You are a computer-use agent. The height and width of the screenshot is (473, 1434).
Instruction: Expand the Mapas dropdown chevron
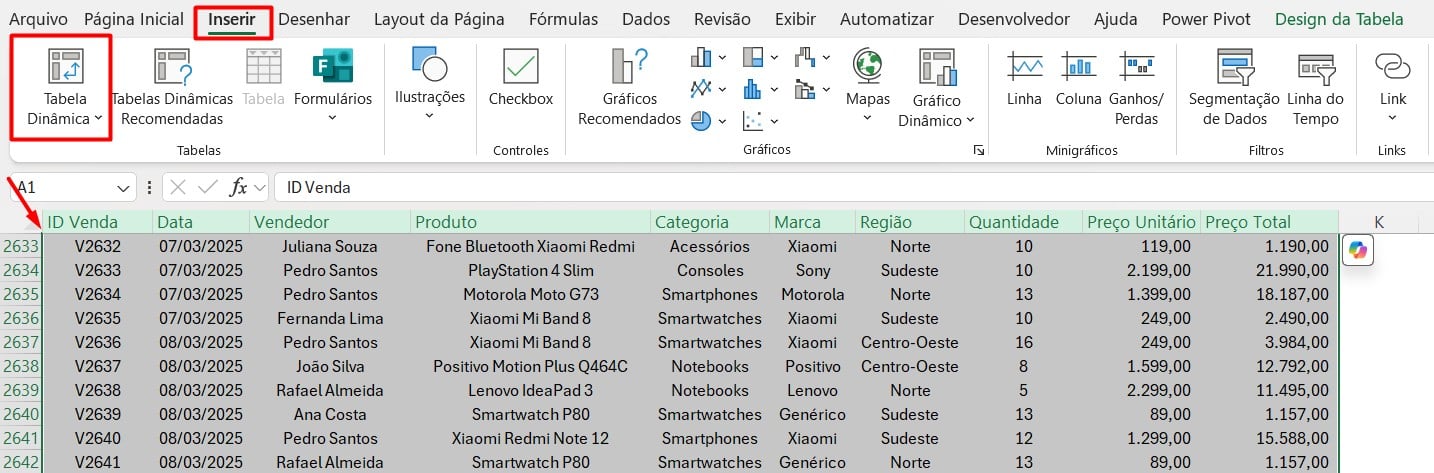pyautogui.click(x=867, y=118)
